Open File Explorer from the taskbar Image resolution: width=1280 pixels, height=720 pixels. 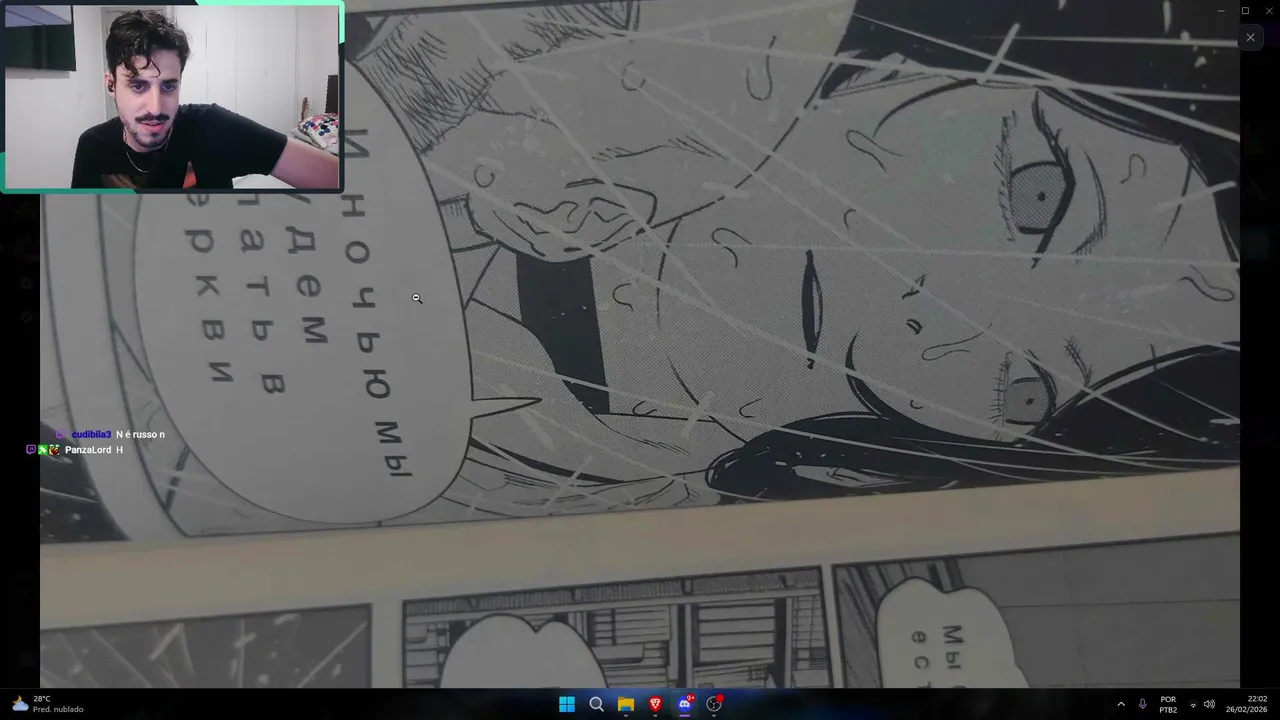tap(626, 704)
